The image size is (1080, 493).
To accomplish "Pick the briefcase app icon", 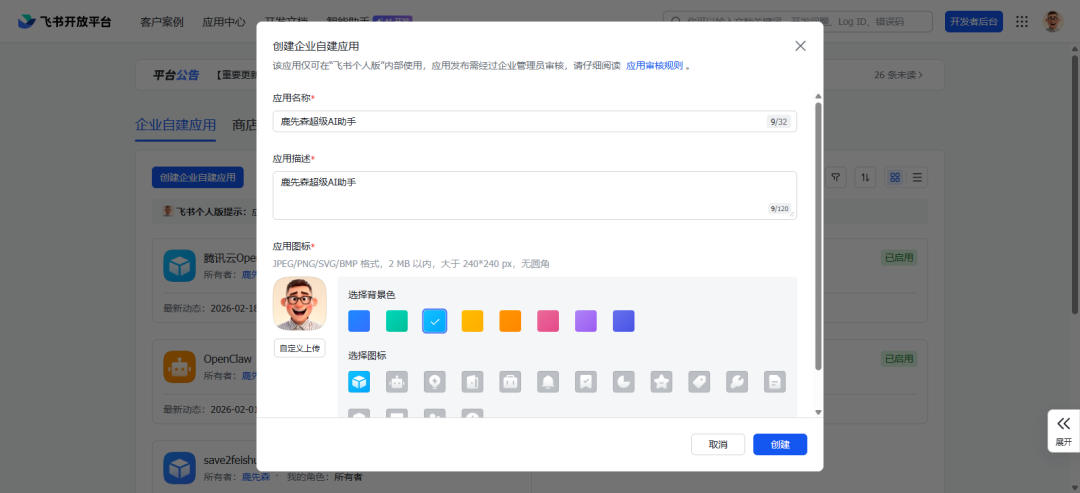I will [x=510, y=381].
